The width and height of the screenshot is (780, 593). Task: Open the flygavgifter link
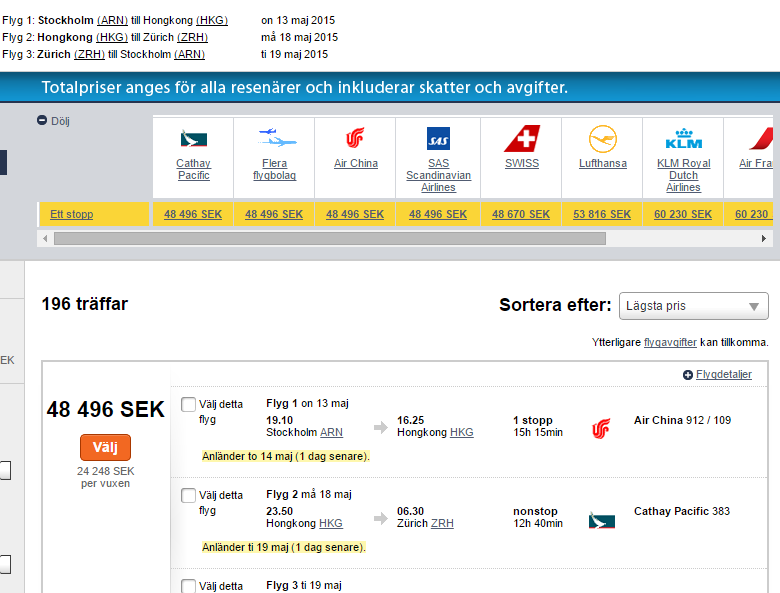tap(670, 342)
